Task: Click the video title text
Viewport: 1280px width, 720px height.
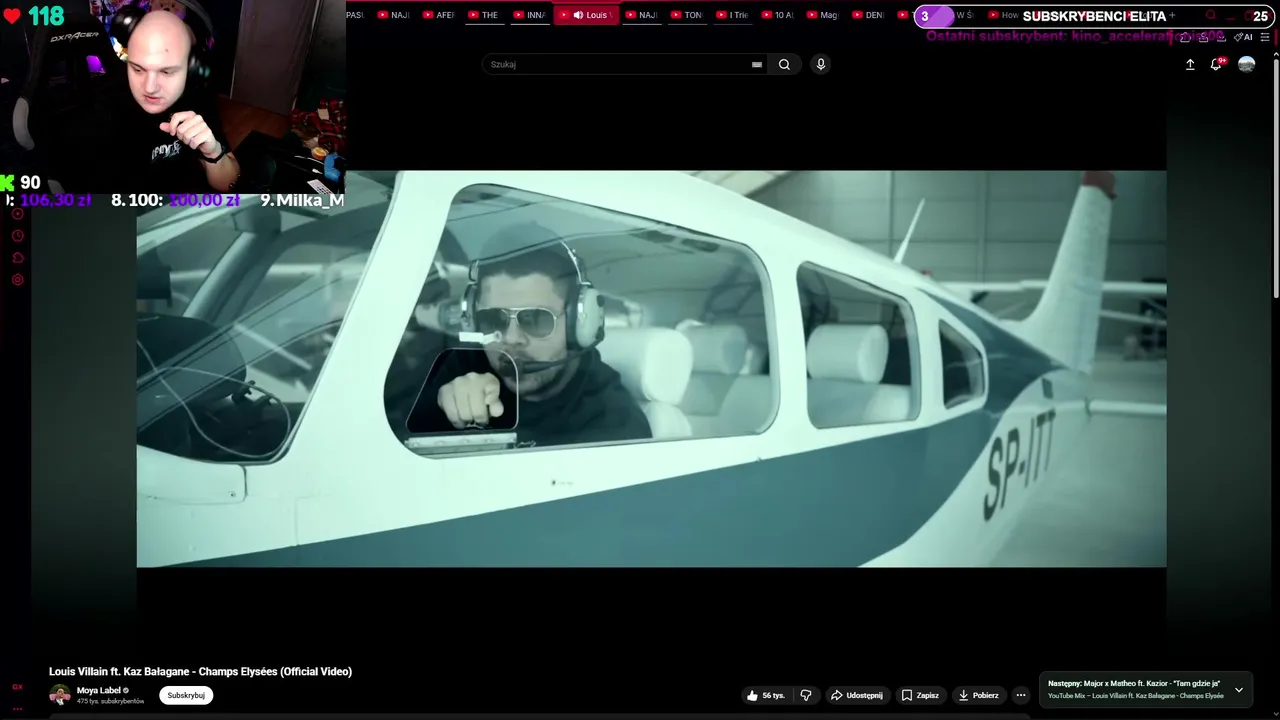Action: click(x=200, y=672)
